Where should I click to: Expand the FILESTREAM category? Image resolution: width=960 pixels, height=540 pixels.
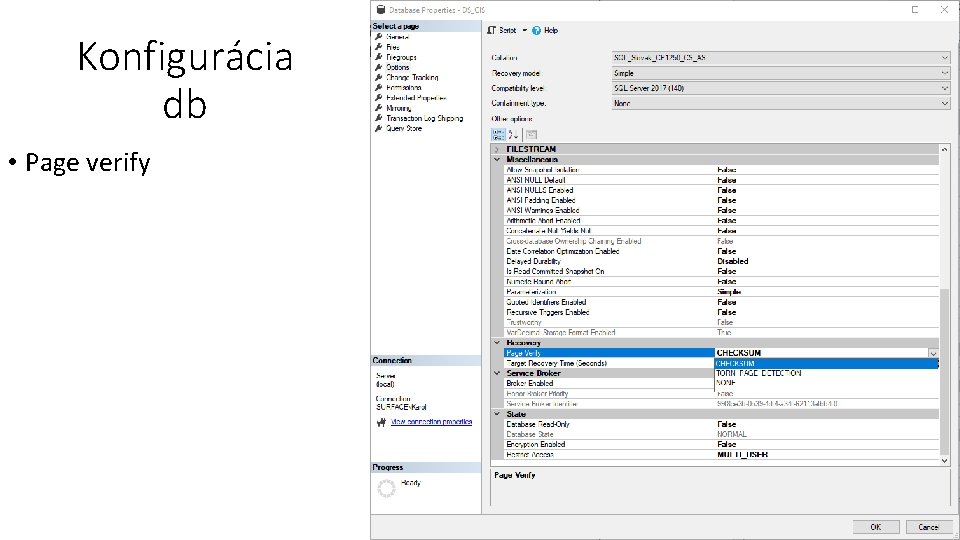(497, 149)
